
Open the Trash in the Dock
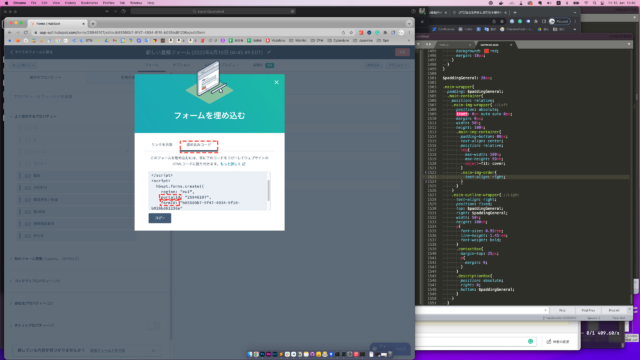390,354
